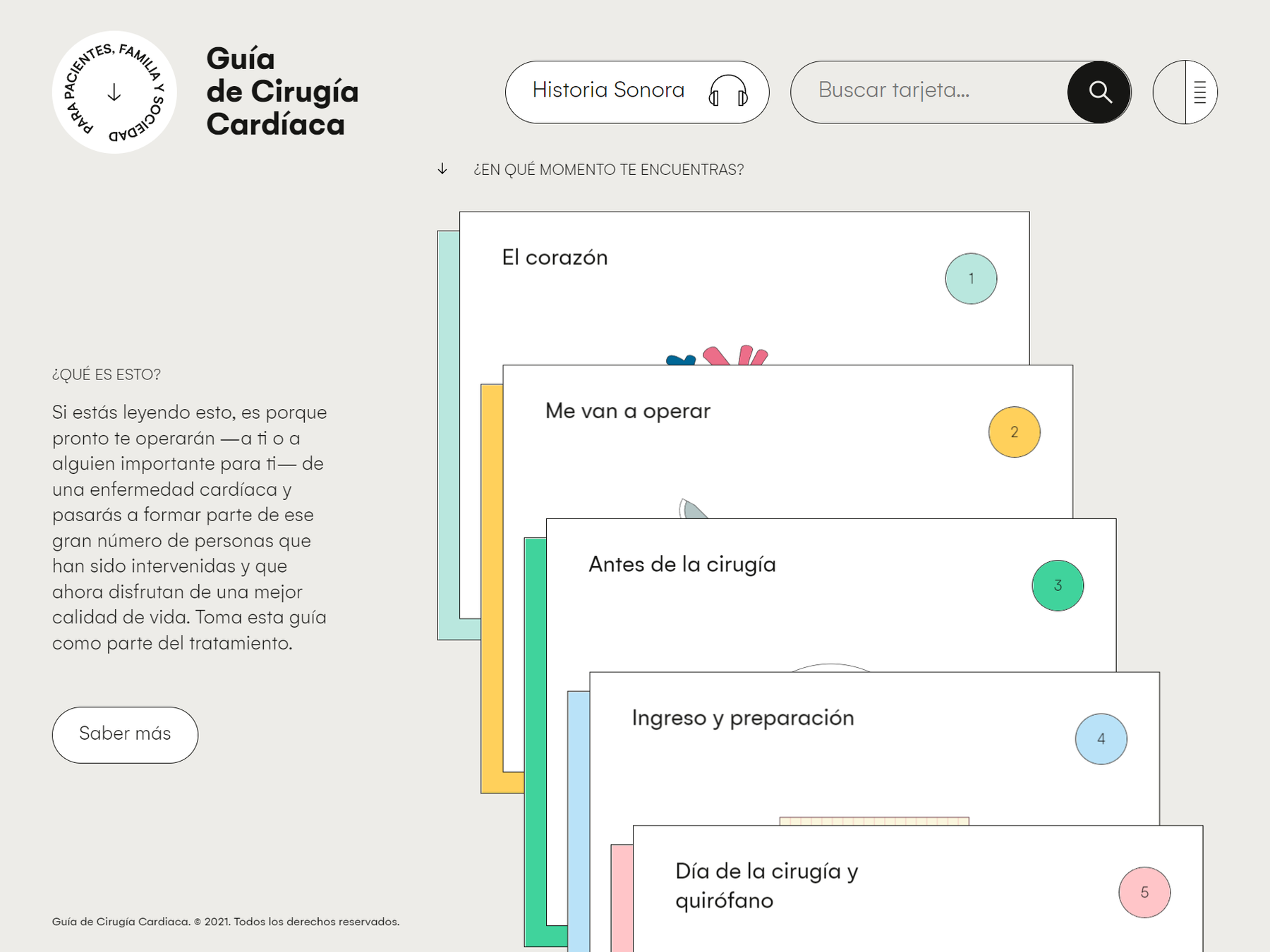The image size is (1270, 952).
Task: Focus the Buscar tarjeta search field
Action: [929, 92]
